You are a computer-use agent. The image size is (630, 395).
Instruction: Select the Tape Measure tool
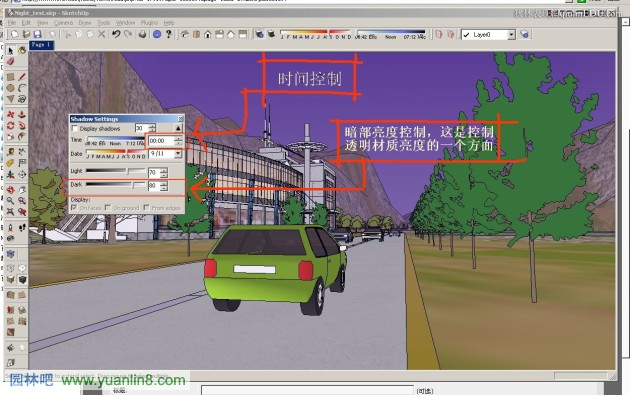pyautogui.click(x=10, y=152)
